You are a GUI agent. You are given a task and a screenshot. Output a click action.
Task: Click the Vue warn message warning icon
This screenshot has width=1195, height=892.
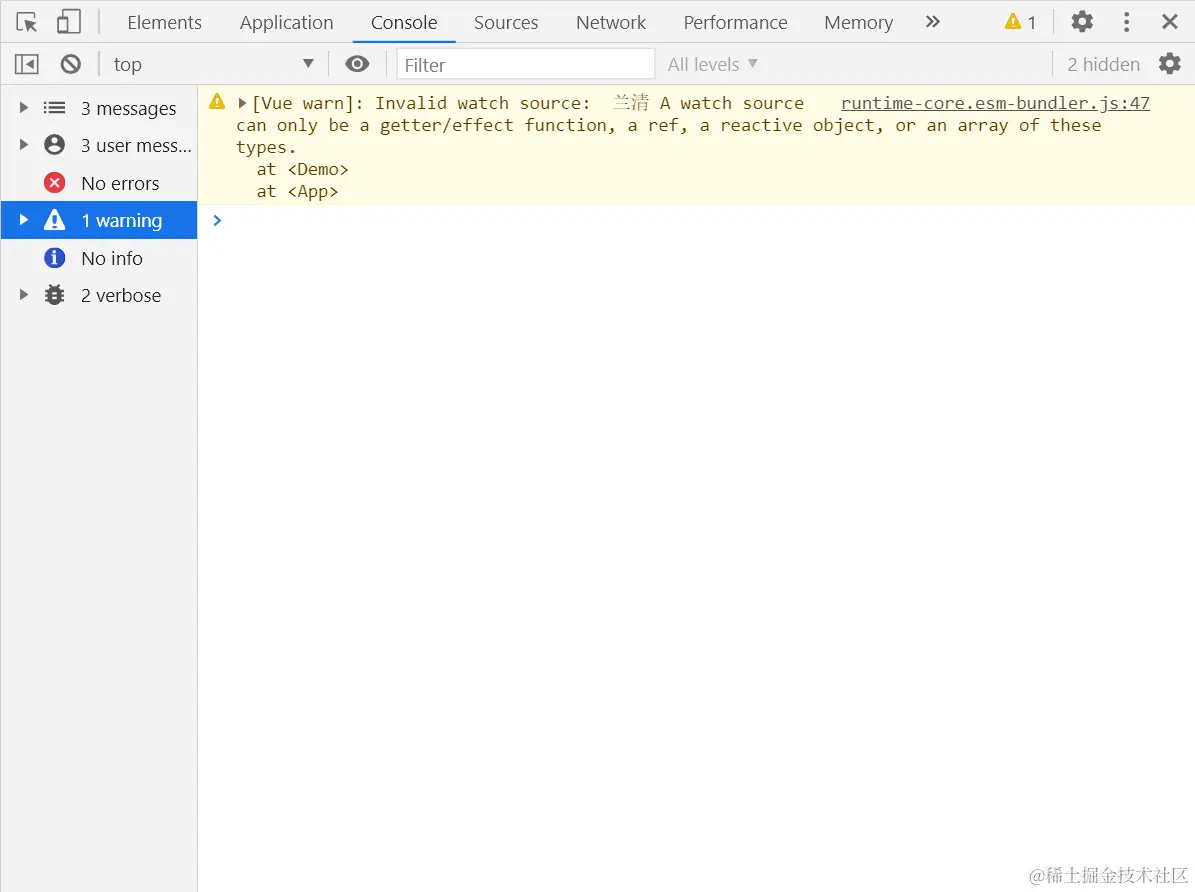(x=217, y=101)
